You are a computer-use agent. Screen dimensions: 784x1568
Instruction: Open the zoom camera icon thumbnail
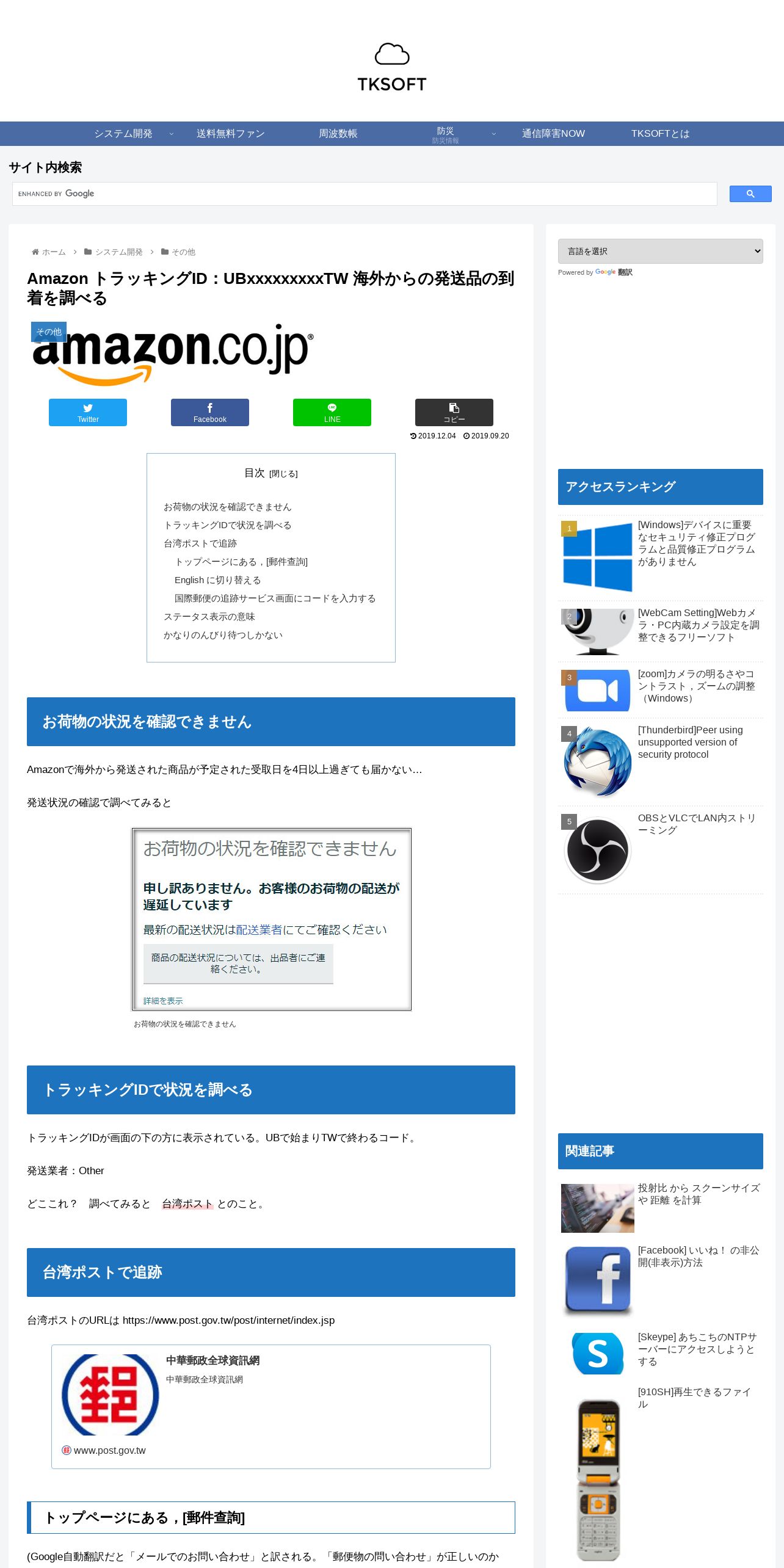(x=597, y=691)
